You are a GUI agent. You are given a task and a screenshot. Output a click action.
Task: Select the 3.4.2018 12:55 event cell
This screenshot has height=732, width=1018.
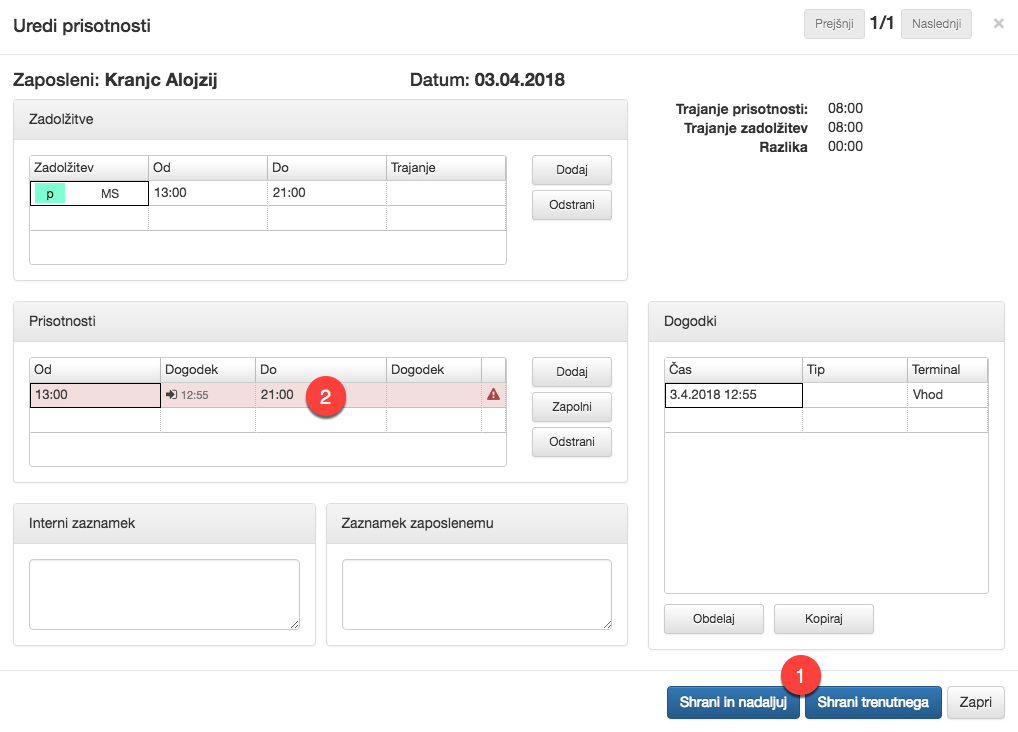733,395
